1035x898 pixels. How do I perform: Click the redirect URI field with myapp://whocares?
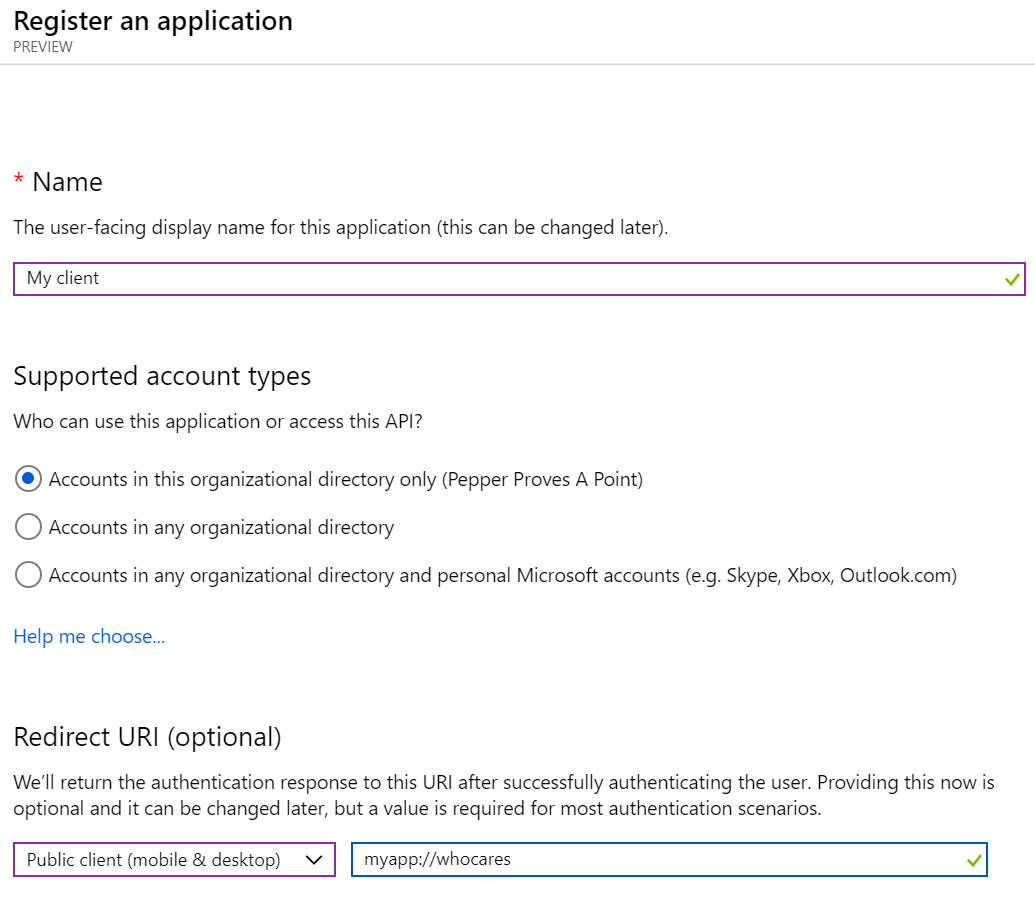[669, 860]
